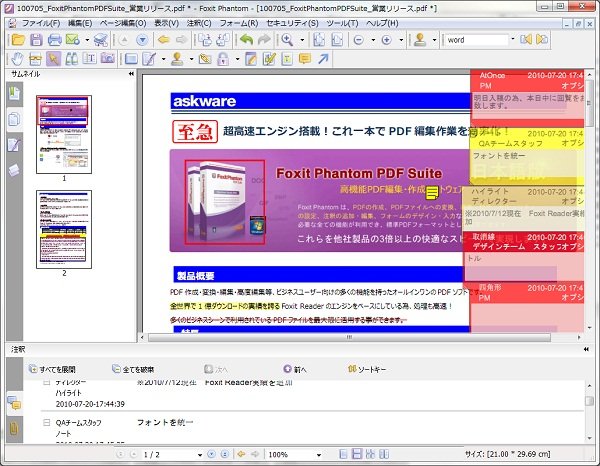The width and height of the screenshot is (600, 466).
Task: Open the 編集(E) menu
Action: click(80, 23)
